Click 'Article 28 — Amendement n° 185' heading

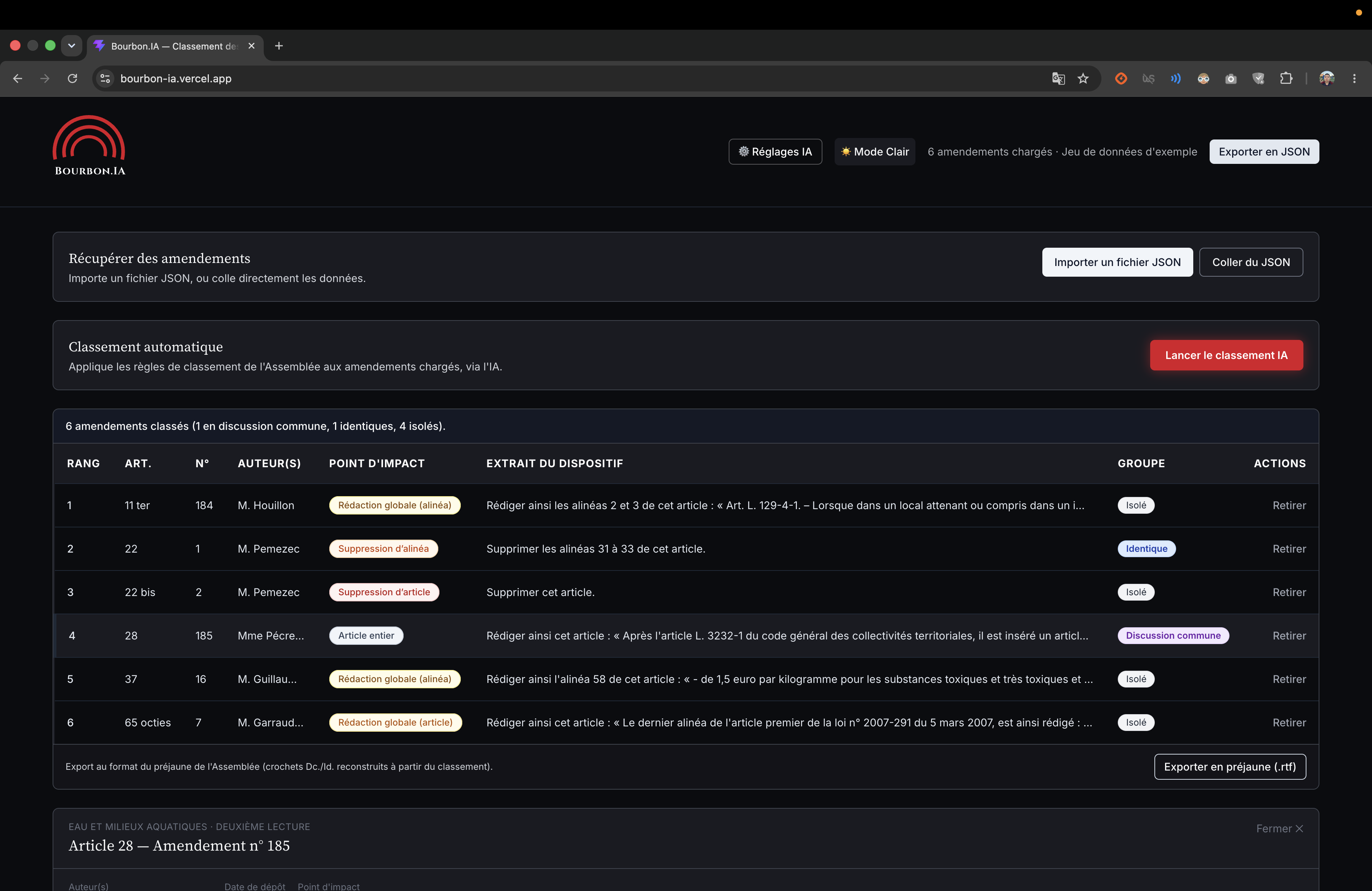(179, 846)
